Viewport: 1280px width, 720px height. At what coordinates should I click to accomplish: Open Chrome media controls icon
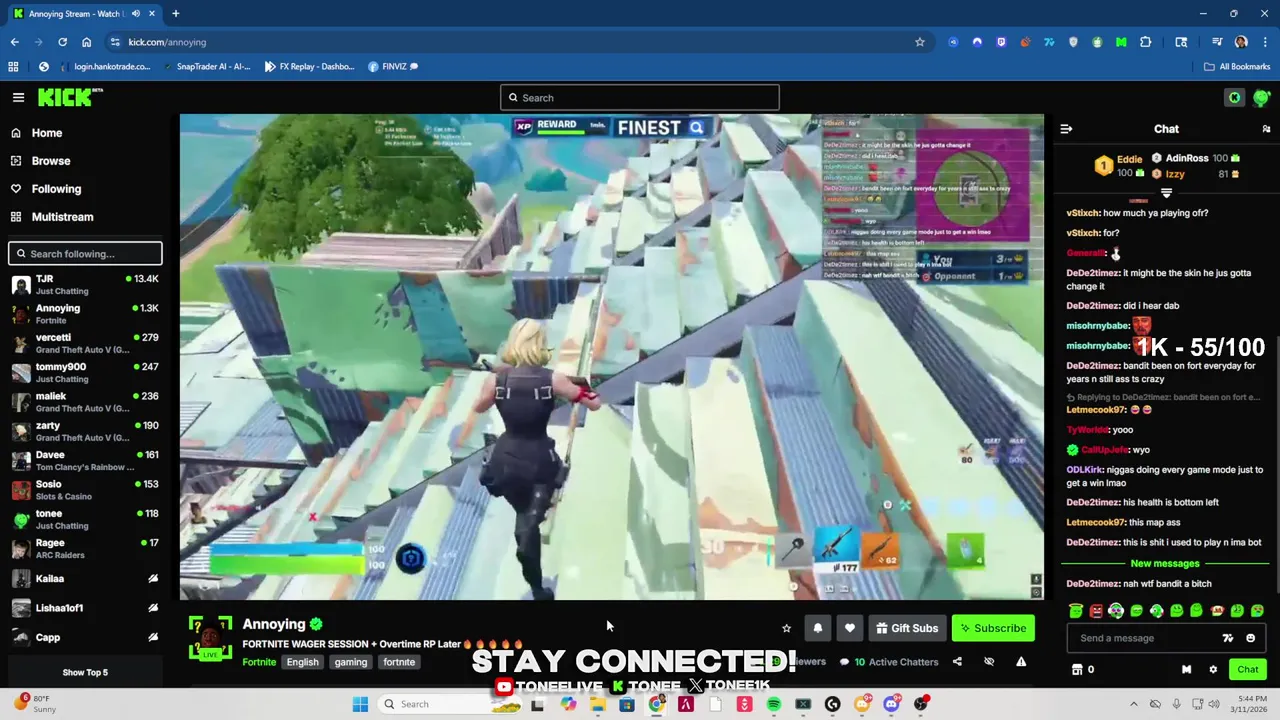pyautogui.click(x=1217, y=42)
